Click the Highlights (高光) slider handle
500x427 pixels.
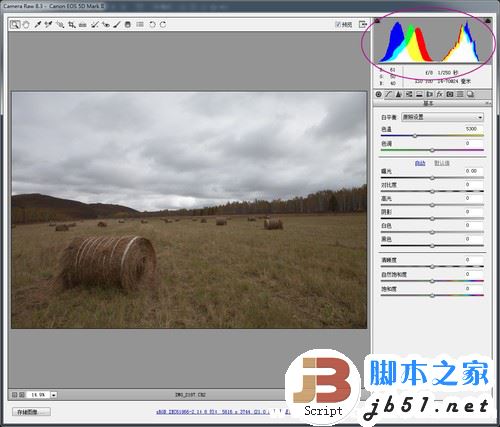(432, 205)
